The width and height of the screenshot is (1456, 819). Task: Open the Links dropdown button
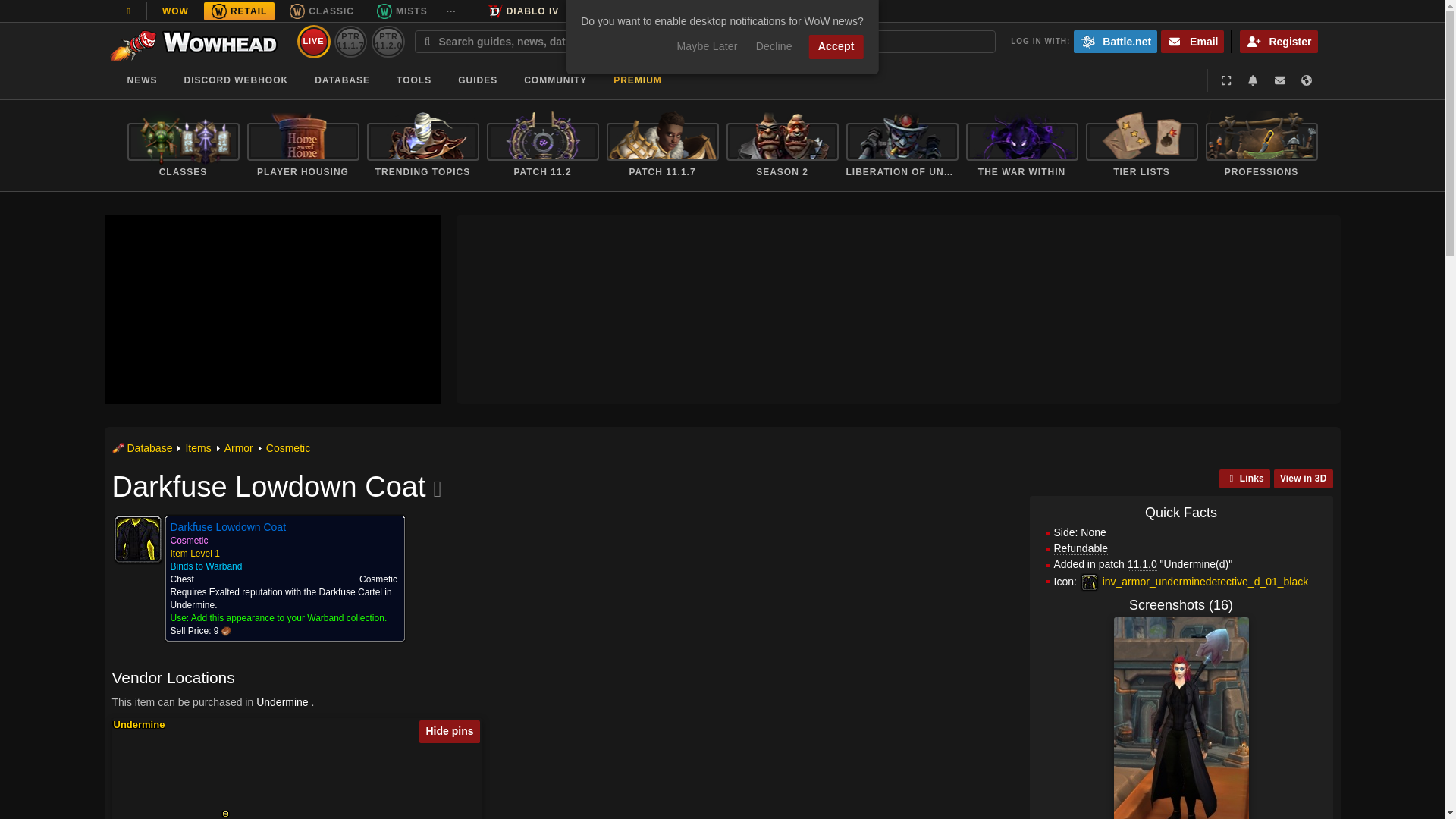click(x=1244, y=479)
